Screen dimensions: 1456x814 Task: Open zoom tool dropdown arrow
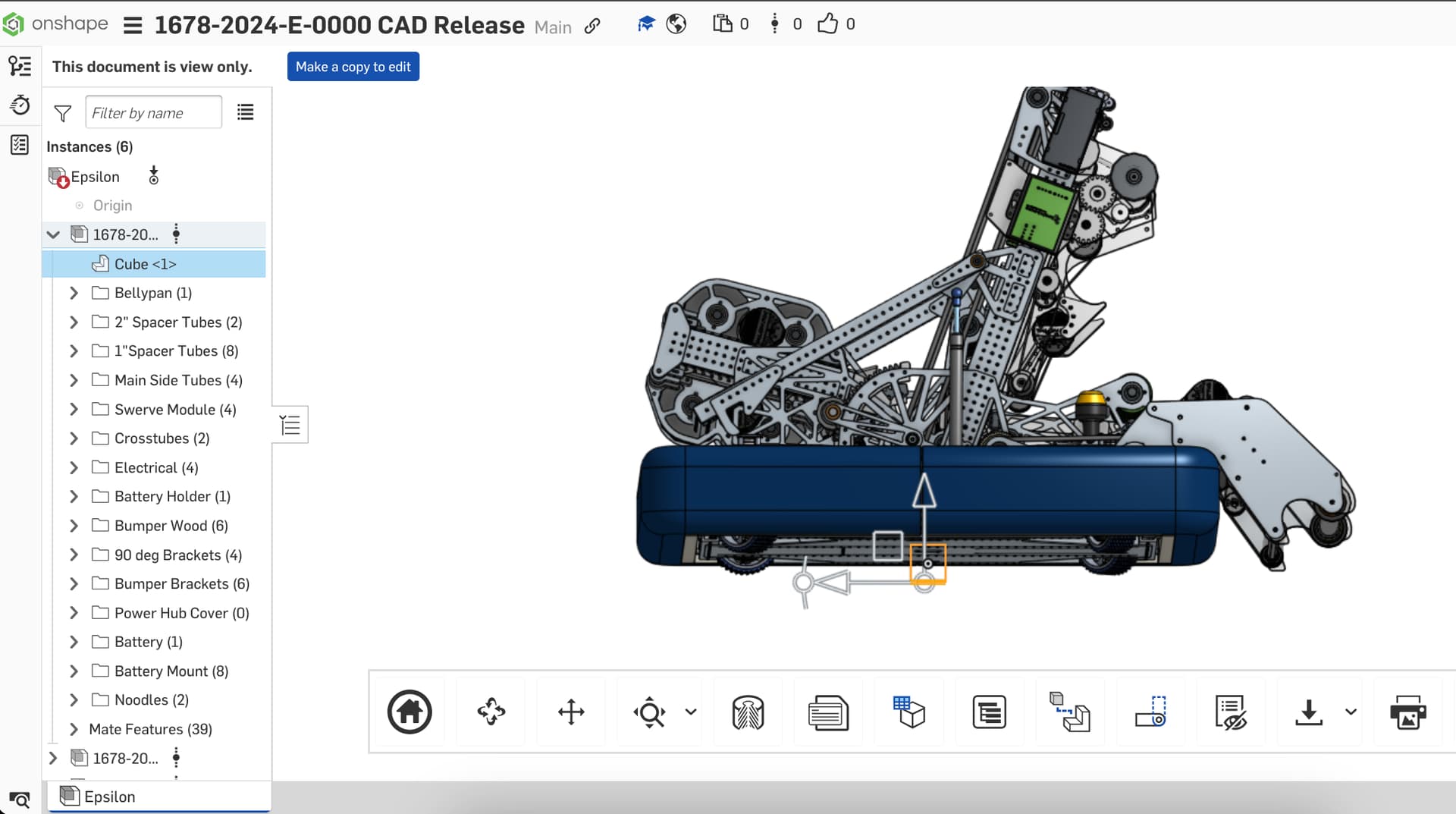691,712
